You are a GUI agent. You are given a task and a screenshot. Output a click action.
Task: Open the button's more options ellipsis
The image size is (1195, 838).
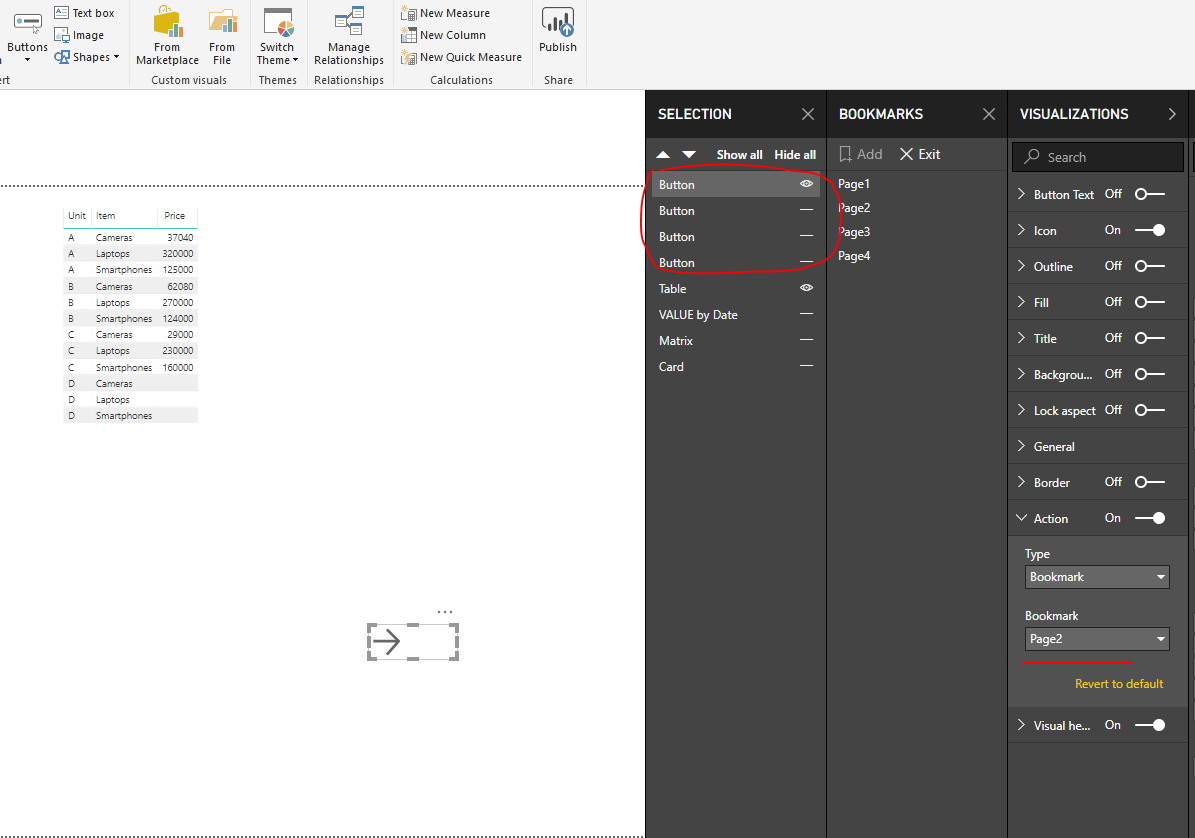pyautogui.click(x=445, y=612)
